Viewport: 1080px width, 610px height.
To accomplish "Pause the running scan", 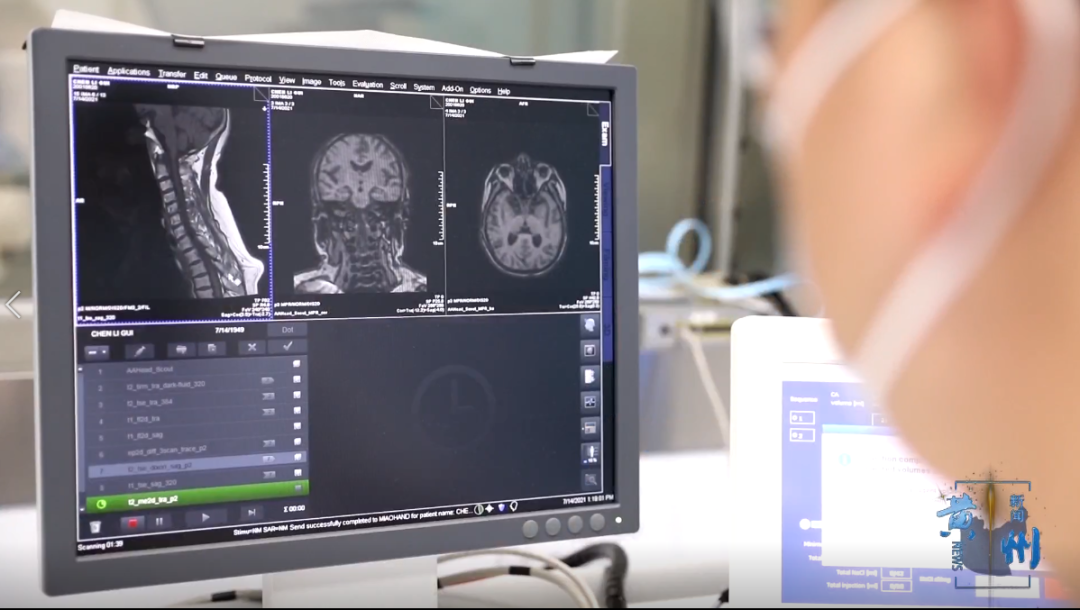I will (159, 521).
